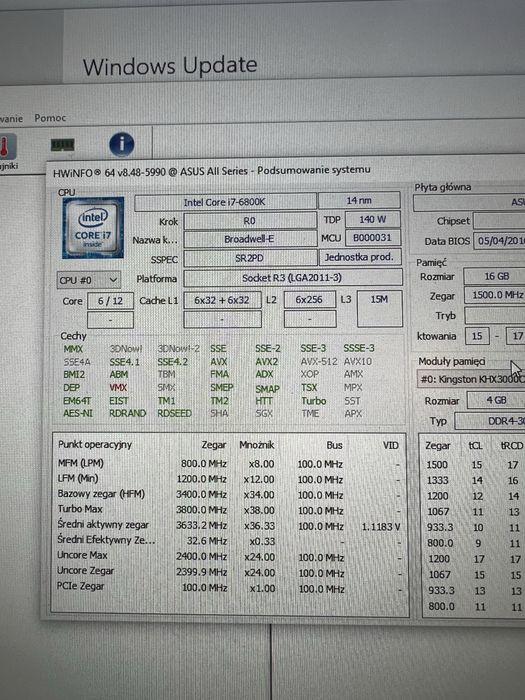Viewport: 525px width, 700px height.
Task: Open Kingston memory module dropdown
Action: (471, 379)
